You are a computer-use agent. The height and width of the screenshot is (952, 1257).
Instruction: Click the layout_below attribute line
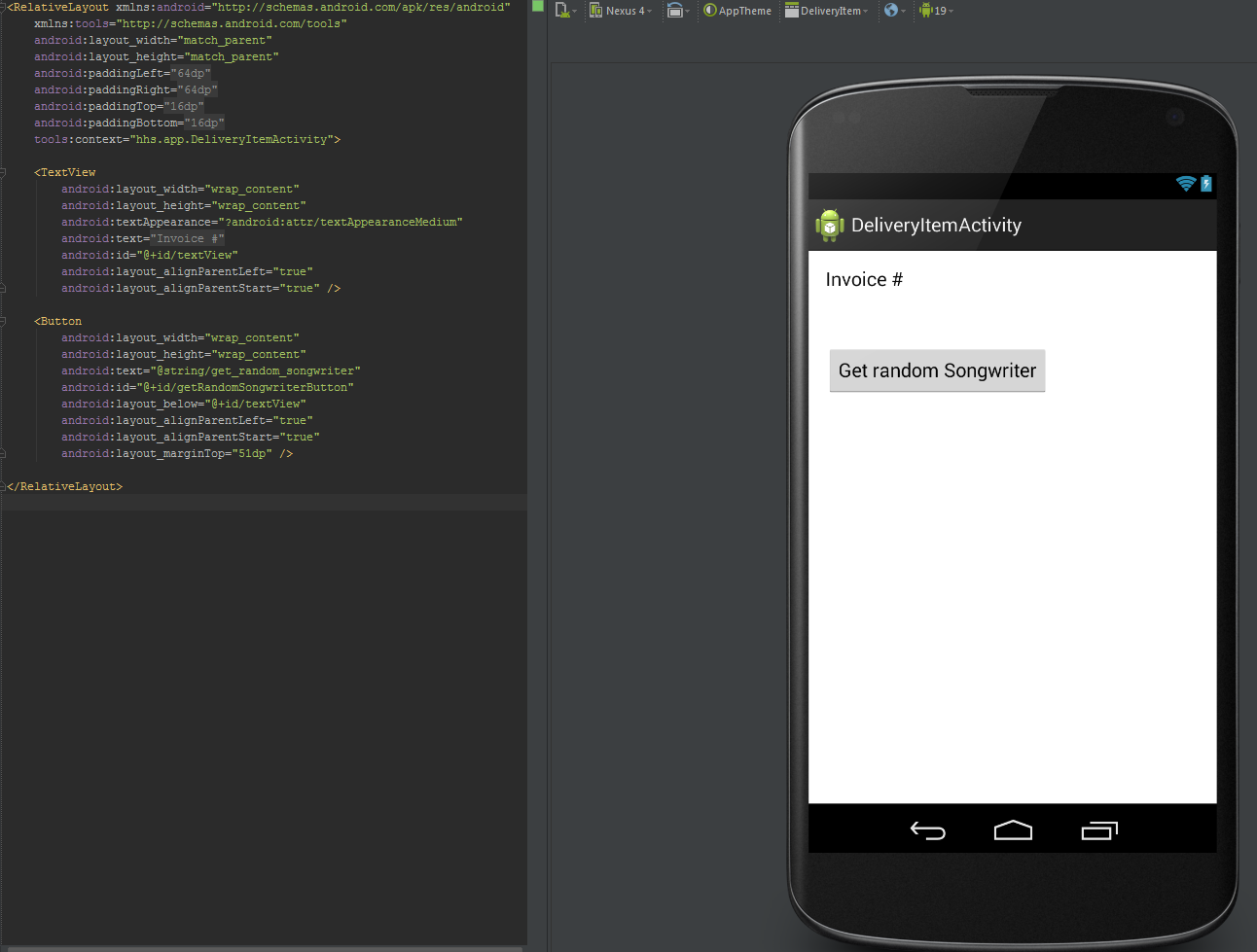pos(184,405)
